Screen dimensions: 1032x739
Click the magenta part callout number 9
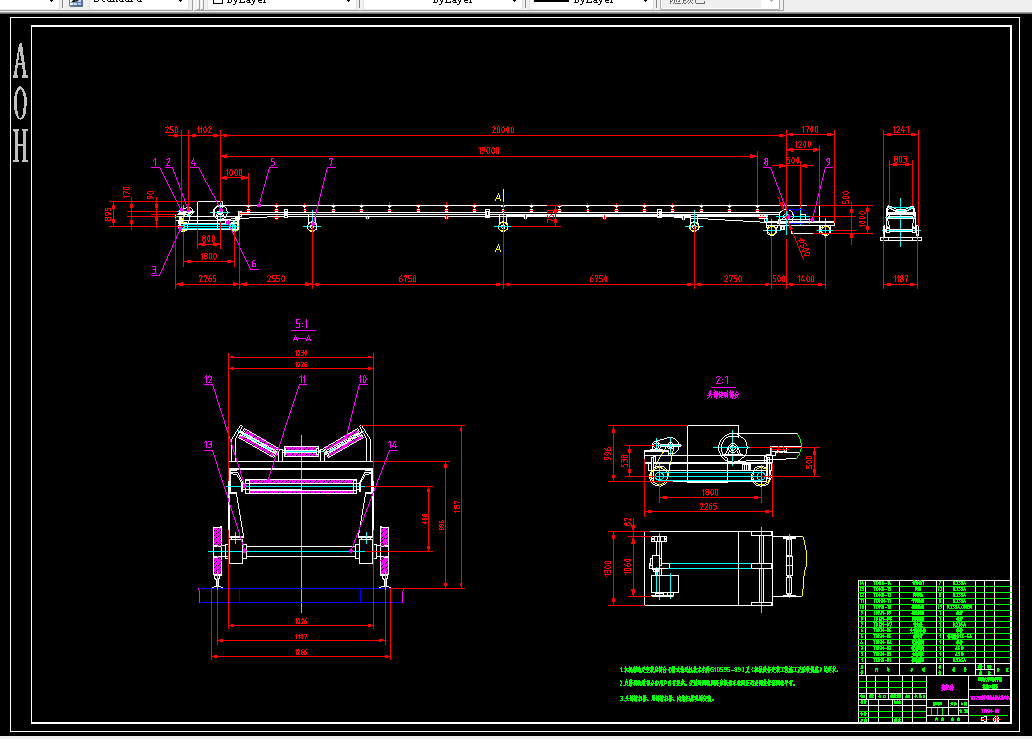click(x=828, y=162)
